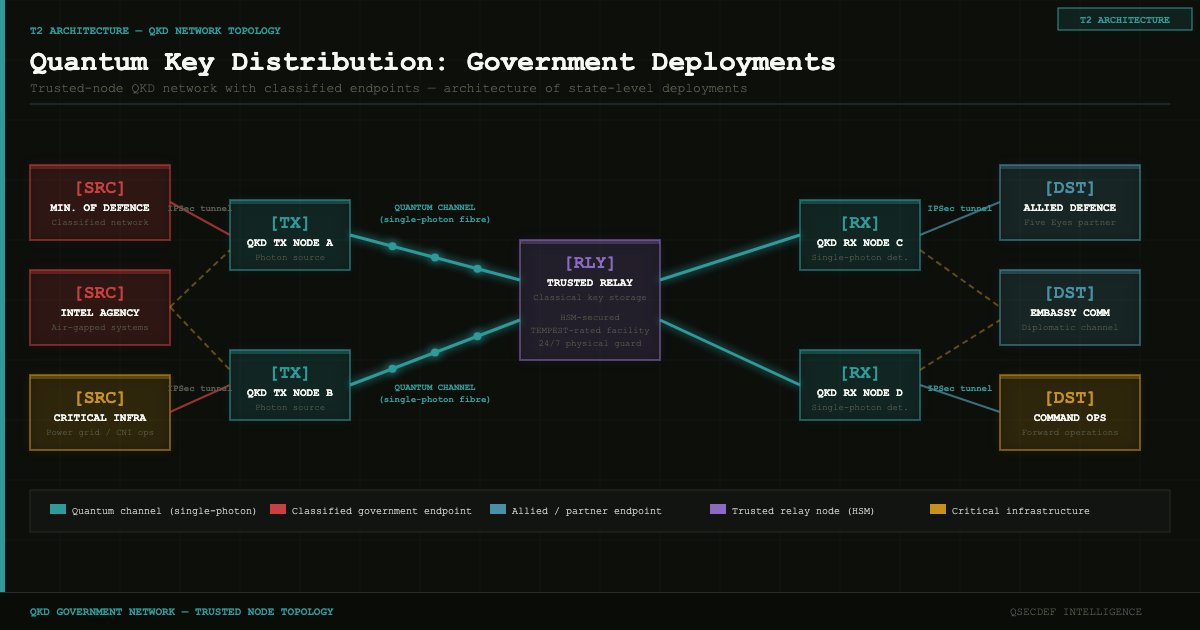The image size is (1200, 630).
Task: Click the Air-gapped systems caption
Action: pos(100,327)
